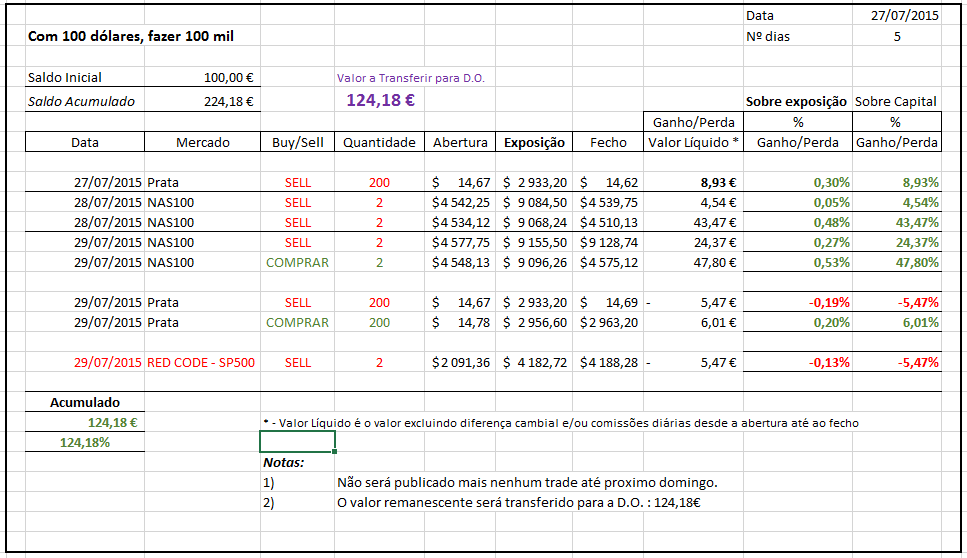Select the green 124,18% accumulated percentage cell
Image resolution: width=967 pixels, height=558 pixels.
tap(84, 442)
